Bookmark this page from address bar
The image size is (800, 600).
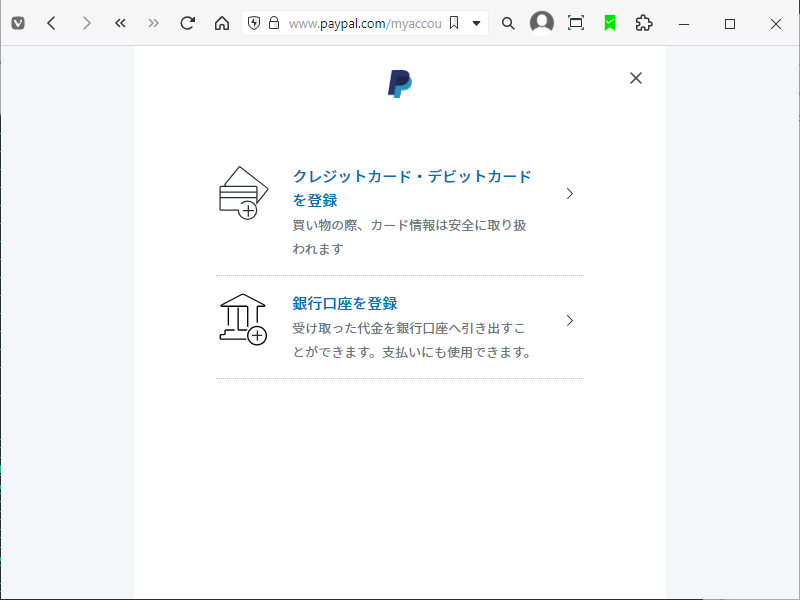coord(454,23)
